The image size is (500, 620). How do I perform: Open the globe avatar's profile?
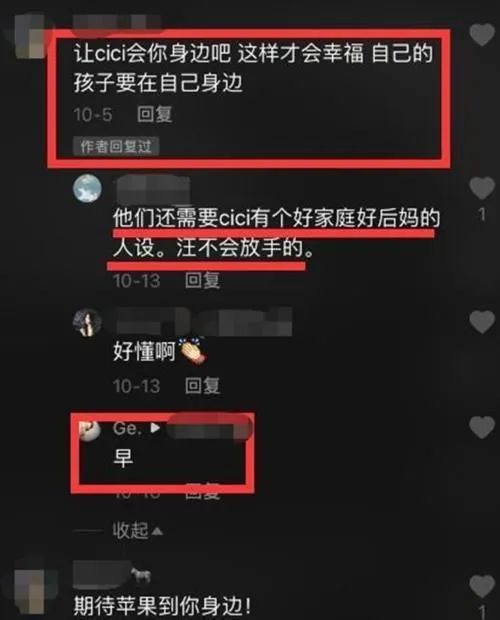87,188
